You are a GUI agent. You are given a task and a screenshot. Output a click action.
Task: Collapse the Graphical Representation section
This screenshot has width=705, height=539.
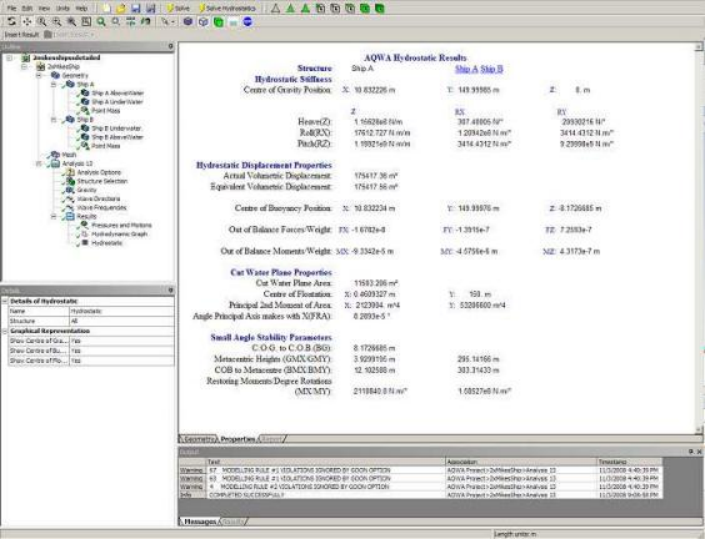click(5, 331)
